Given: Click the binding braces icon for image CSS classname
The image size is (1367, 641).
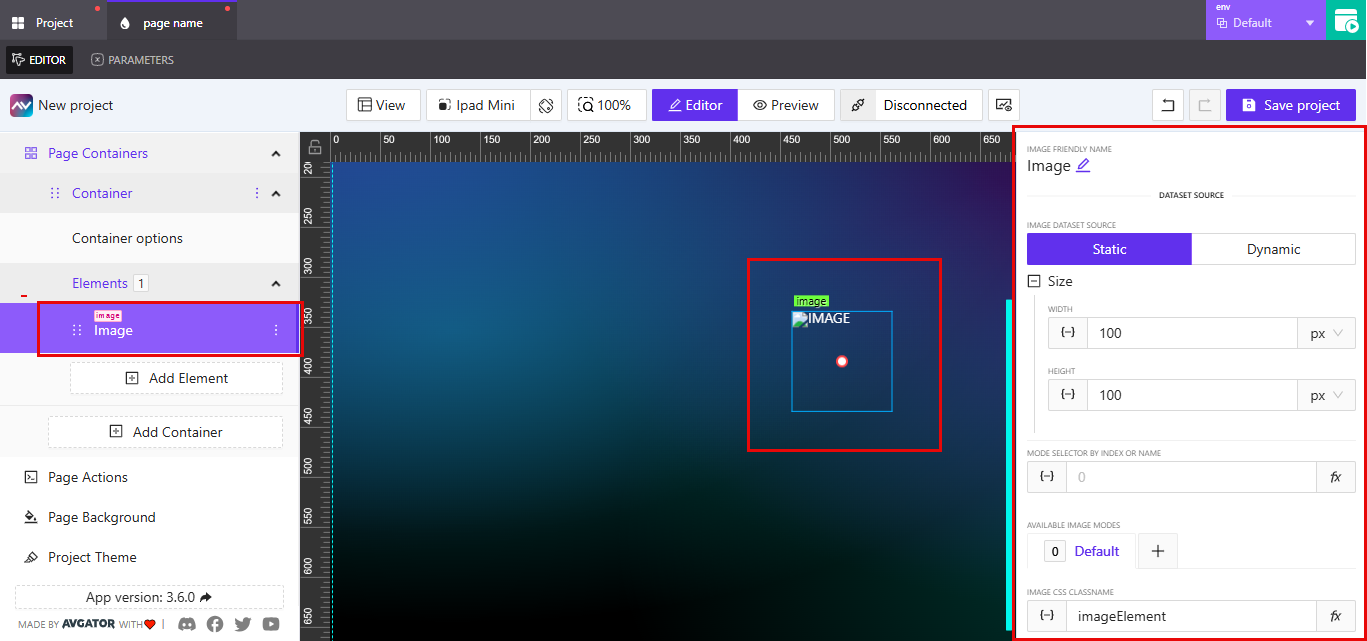Looking at the screenshot, I should [1046, 615].
